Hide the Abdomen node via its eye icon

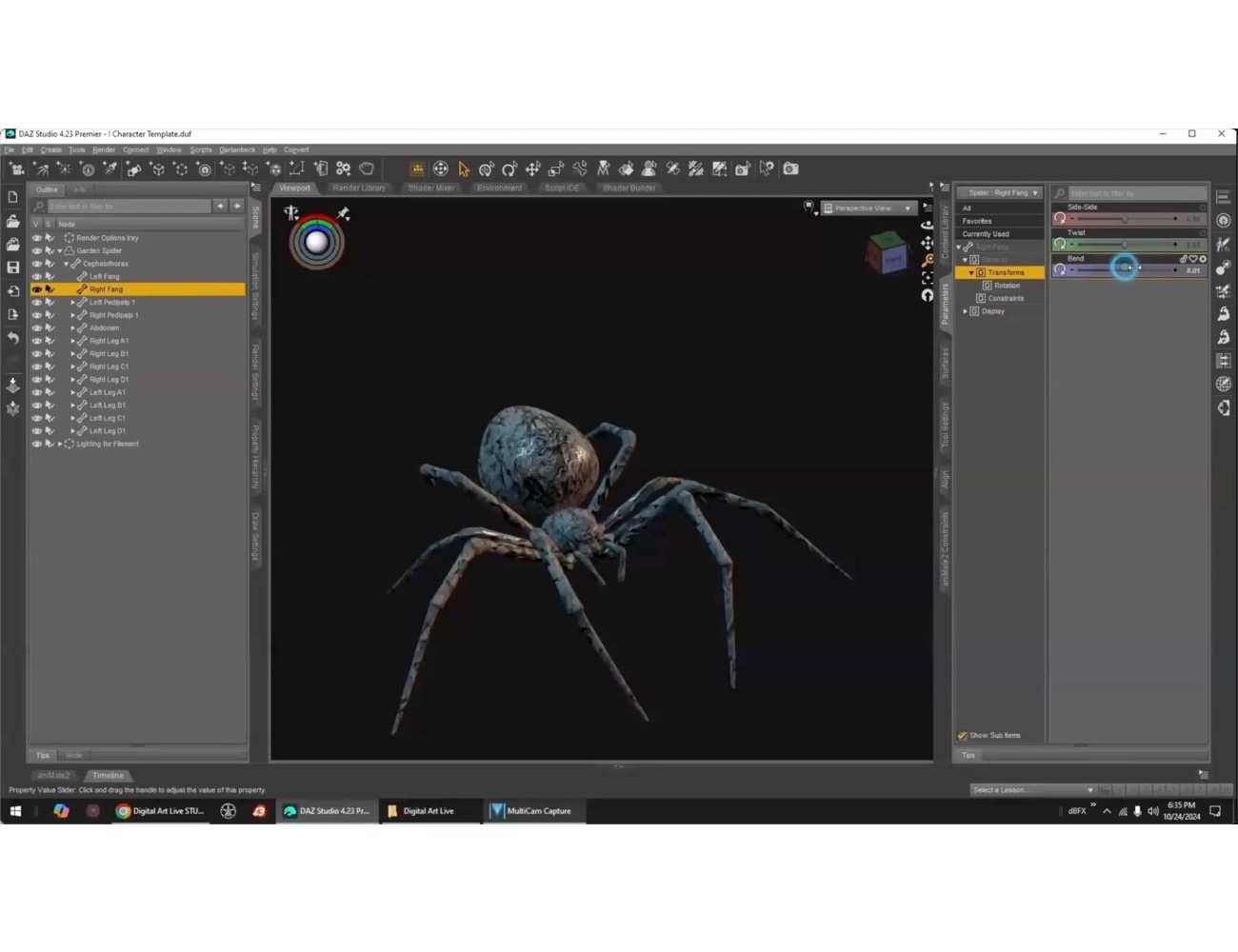[x=36, y=328]
